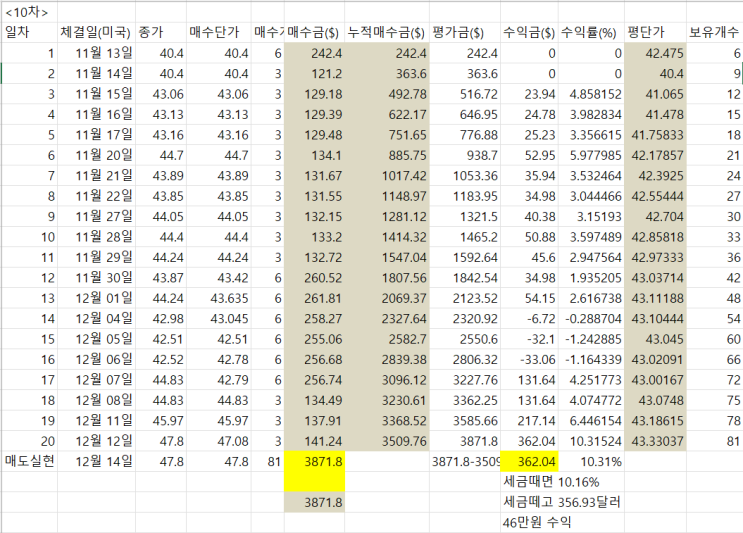Viewport: 743px width, 533px height.
Task: Click the 일차 header cell
Action: click(x=29, y=33)
